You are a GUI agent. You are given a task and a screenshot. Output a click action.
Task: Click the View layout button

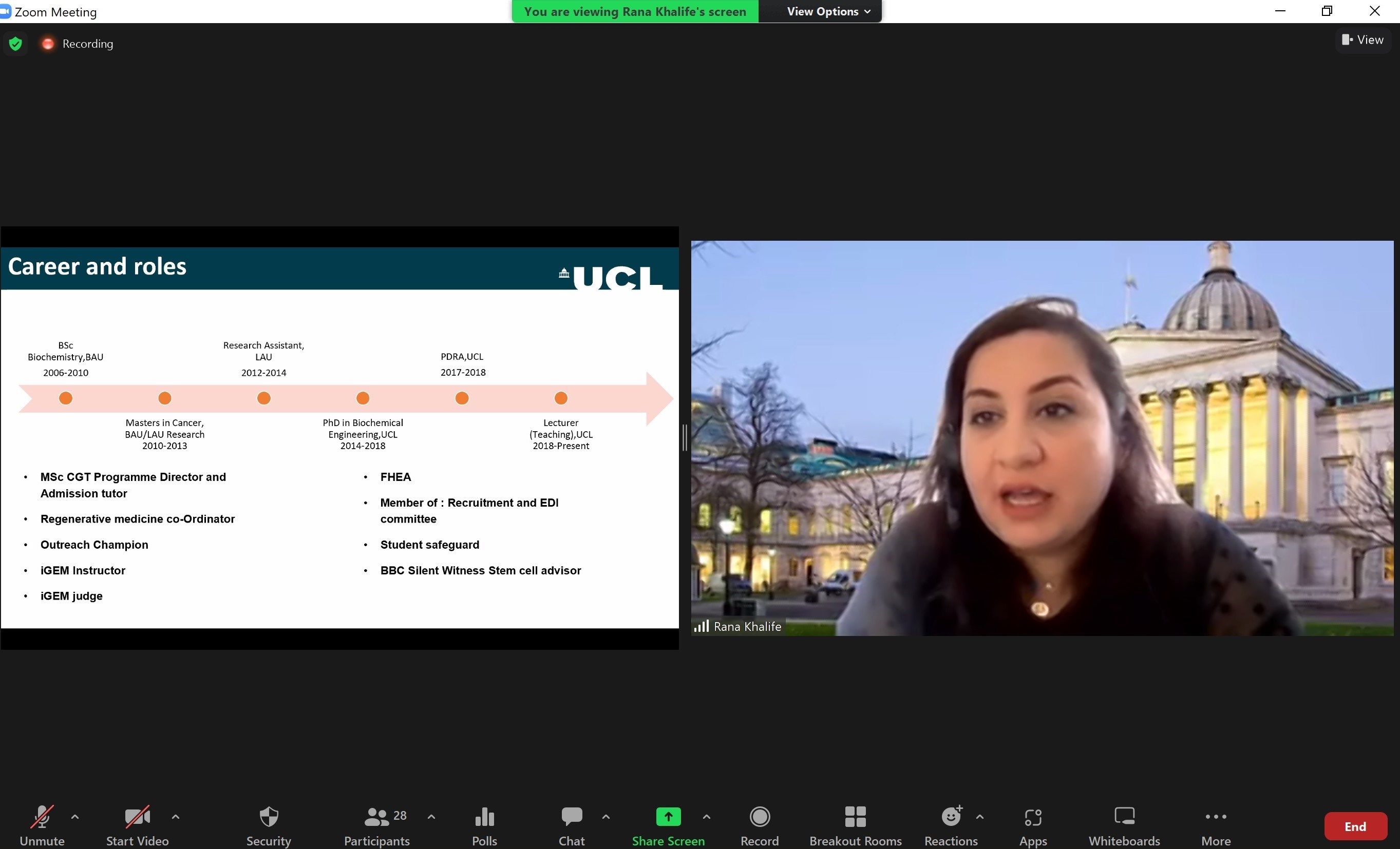pyautogui.click(x=1363, y=40)
